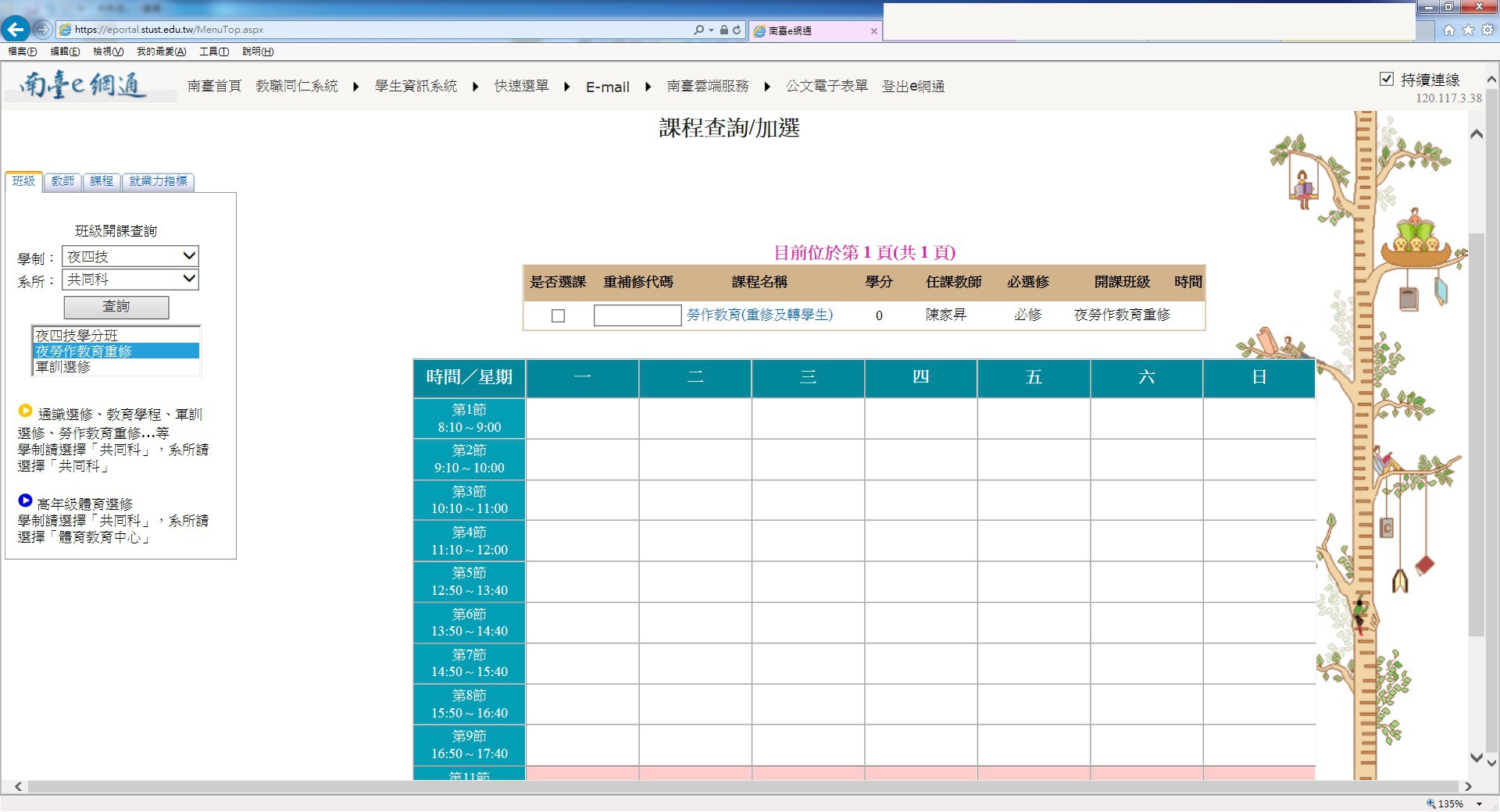The width and height of the screenshot is (1500, 812).
Task: Open the 勞作教育(重修及轉學生) course link
Action: pos(759,315)
